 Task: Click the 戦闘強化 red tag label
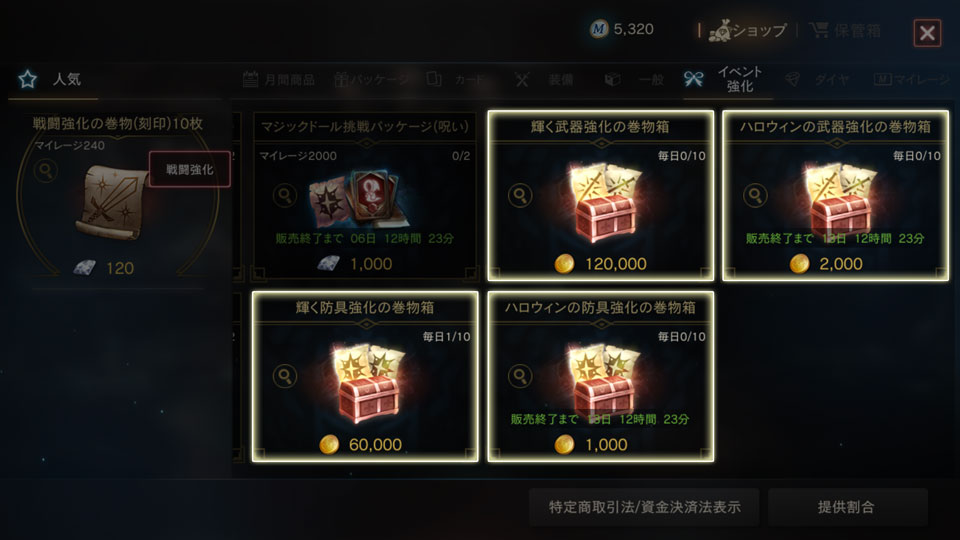[x=190, y=169]
